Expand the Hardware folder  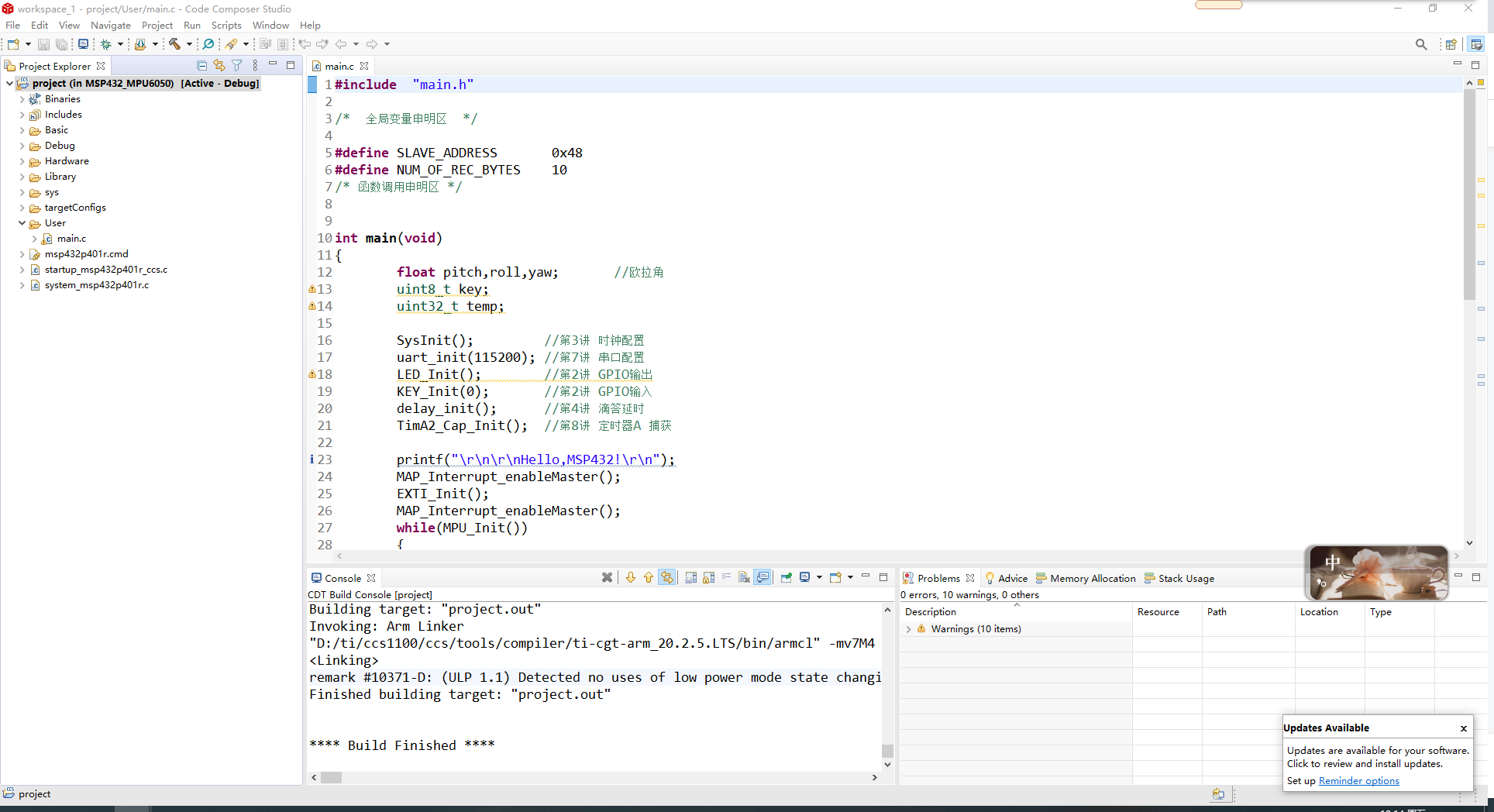pos(22,161)
